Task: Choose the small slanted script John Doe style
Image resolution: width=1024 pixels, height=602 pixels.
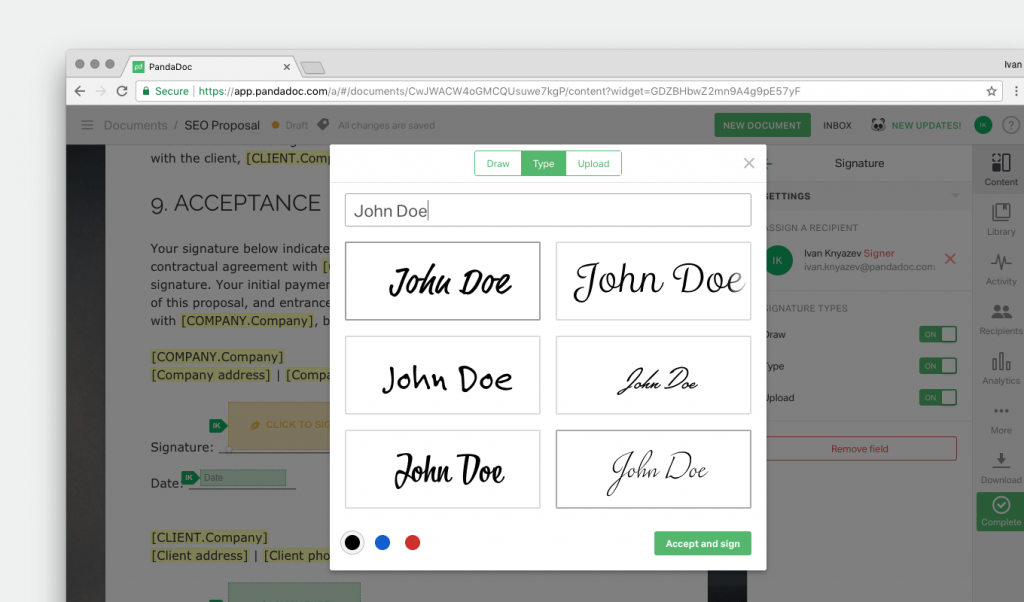Action: [653, 375]
